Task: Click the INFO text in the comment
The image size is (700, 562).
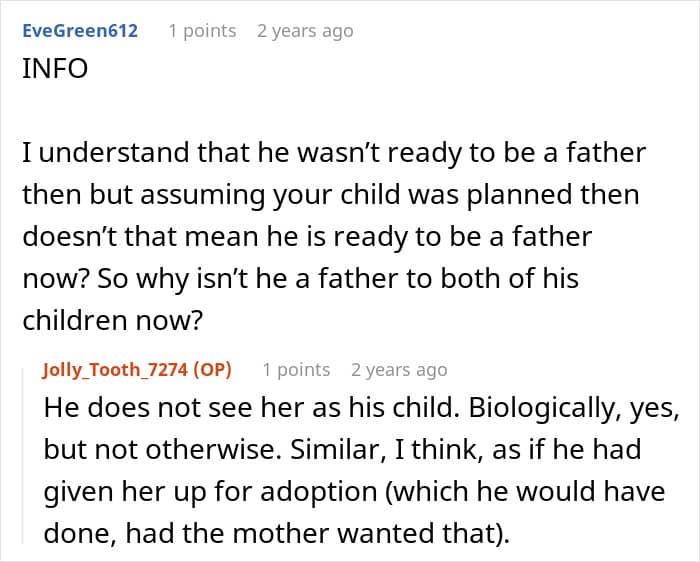Action: 55,71
